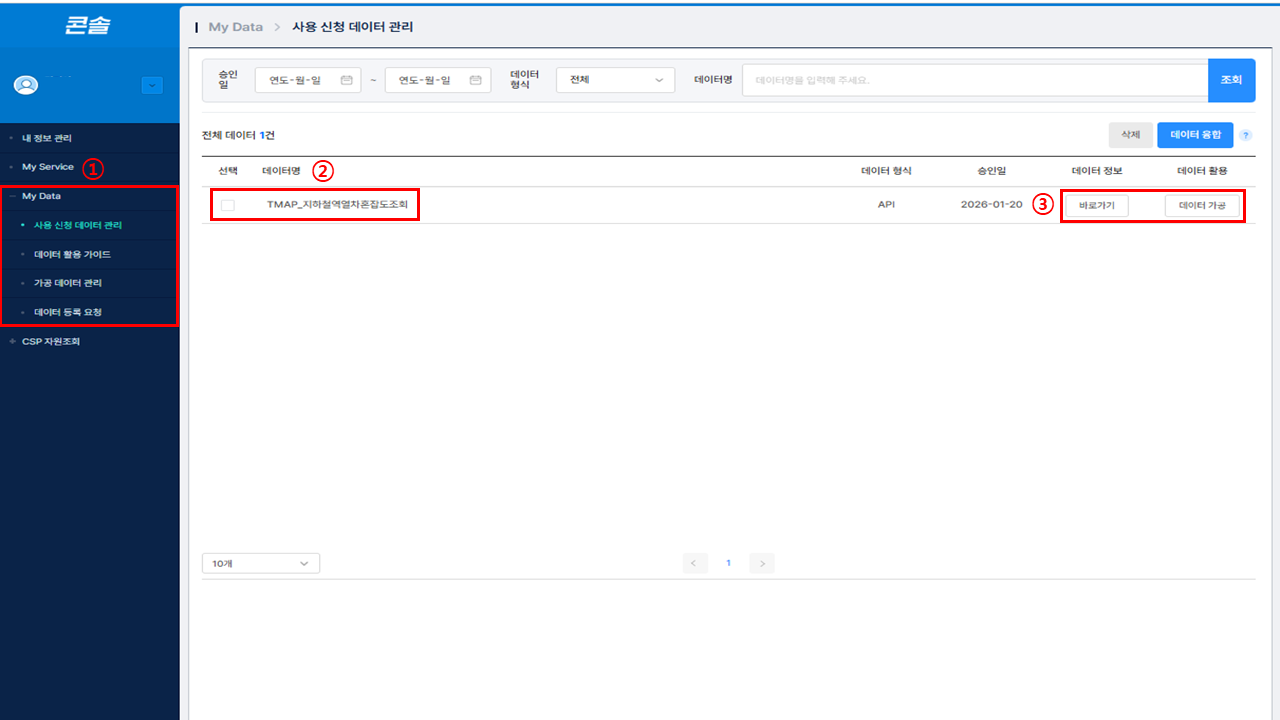Screen dimensions: 1280x720
Task: Go to previous page arrow
Action: (x=696, y=563)
